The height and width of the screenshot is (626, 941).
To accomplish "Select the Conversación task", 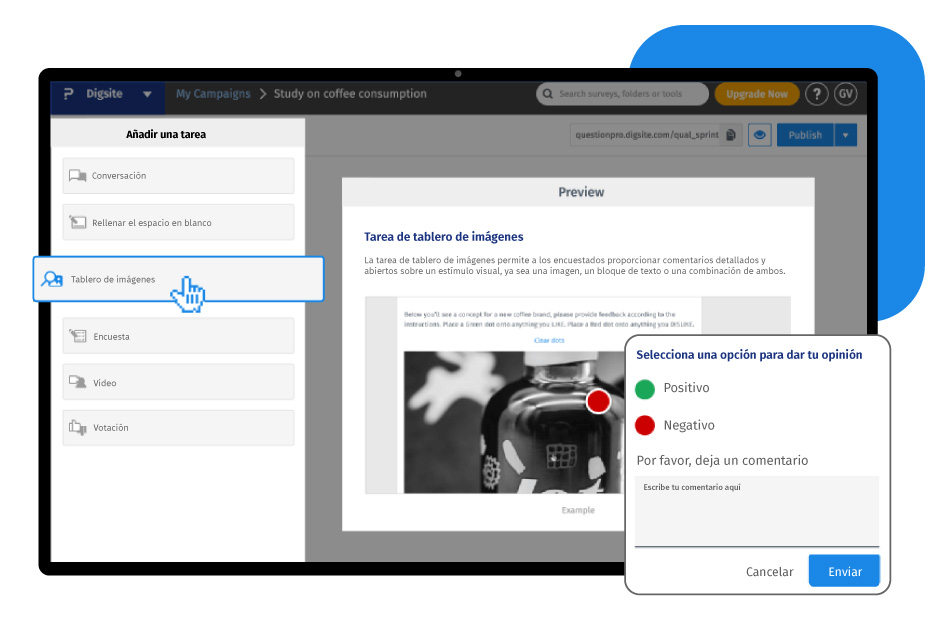I will 178,176.
